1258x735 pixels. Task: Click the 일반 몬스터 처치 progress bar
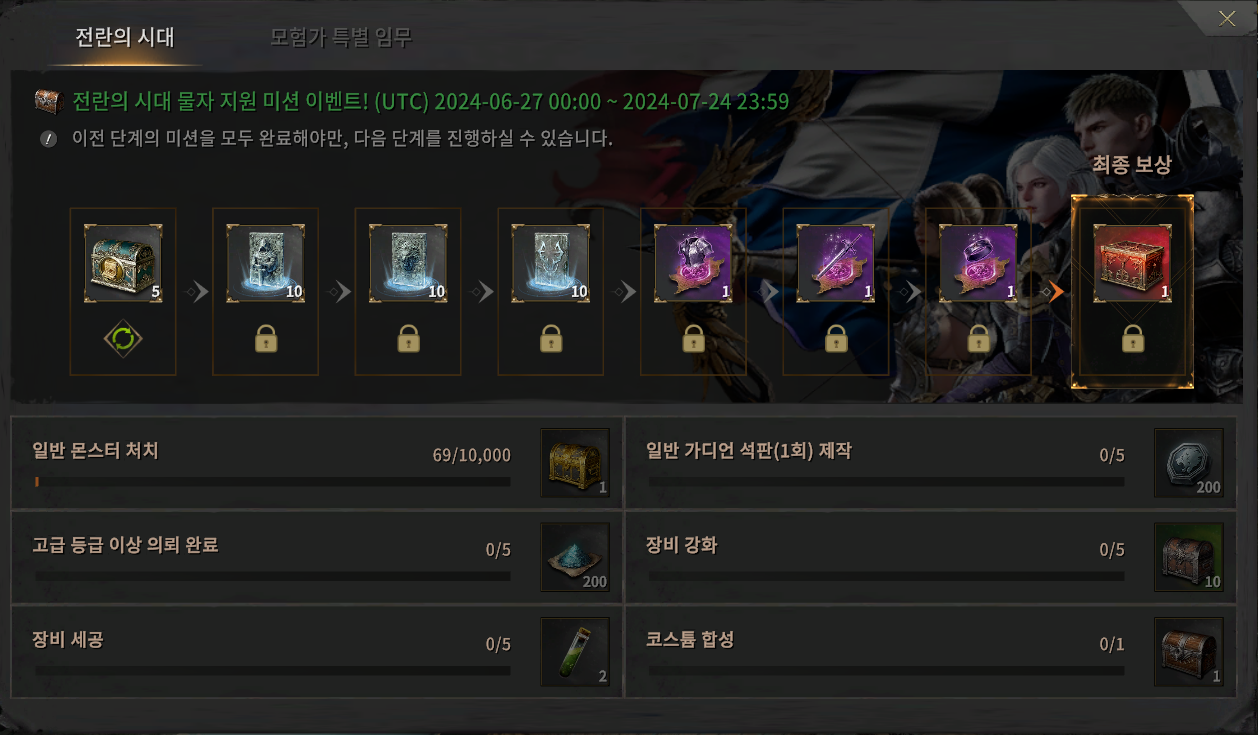tap(273, 482)
